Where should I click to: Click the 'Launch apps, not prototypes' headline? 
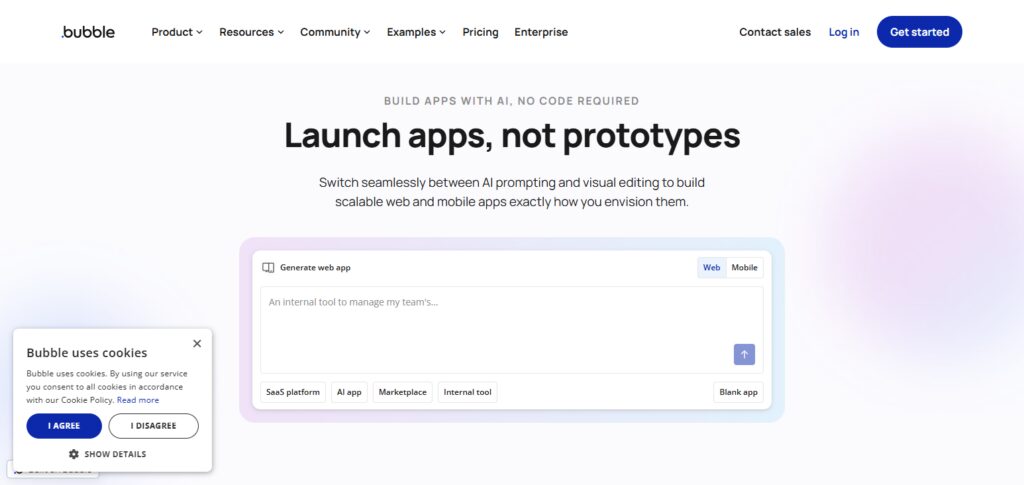(512, 135)
